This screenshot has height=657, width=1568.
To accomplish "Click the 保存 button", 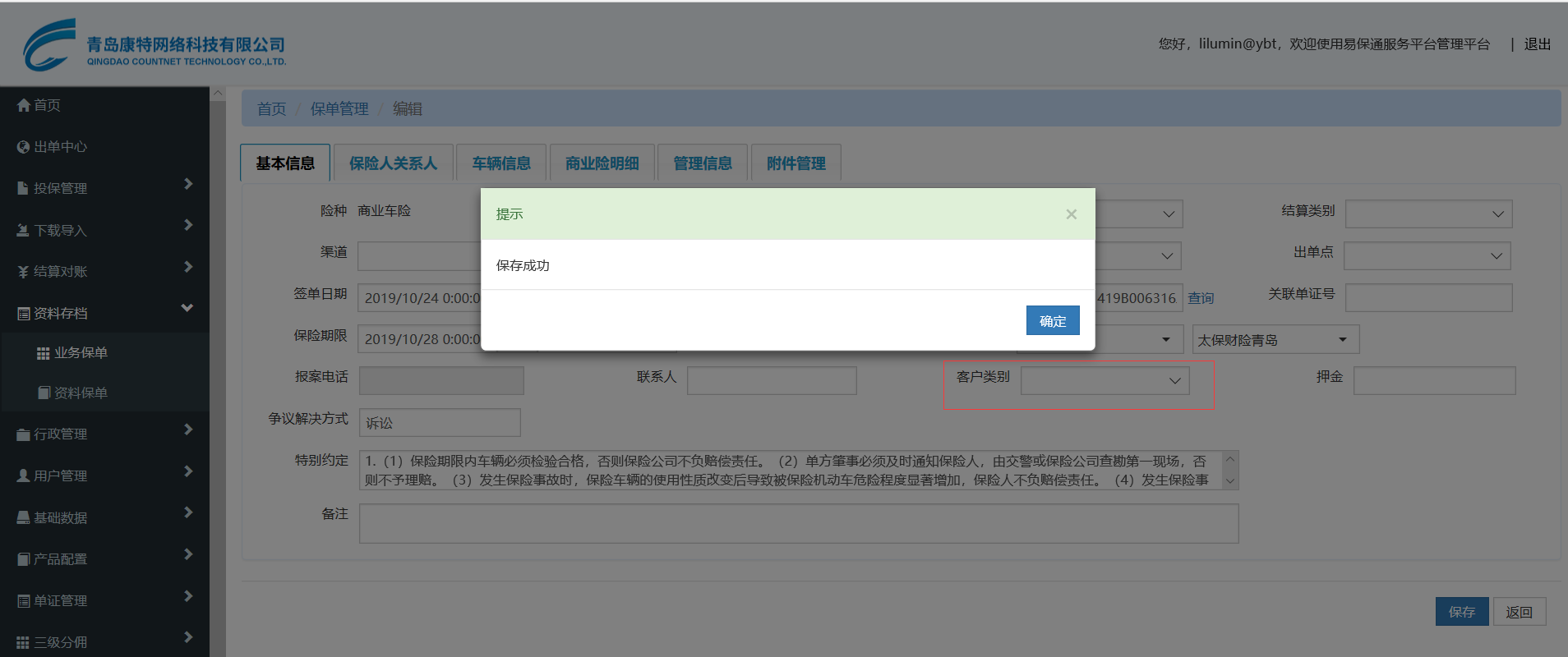I will point(1462,612).
